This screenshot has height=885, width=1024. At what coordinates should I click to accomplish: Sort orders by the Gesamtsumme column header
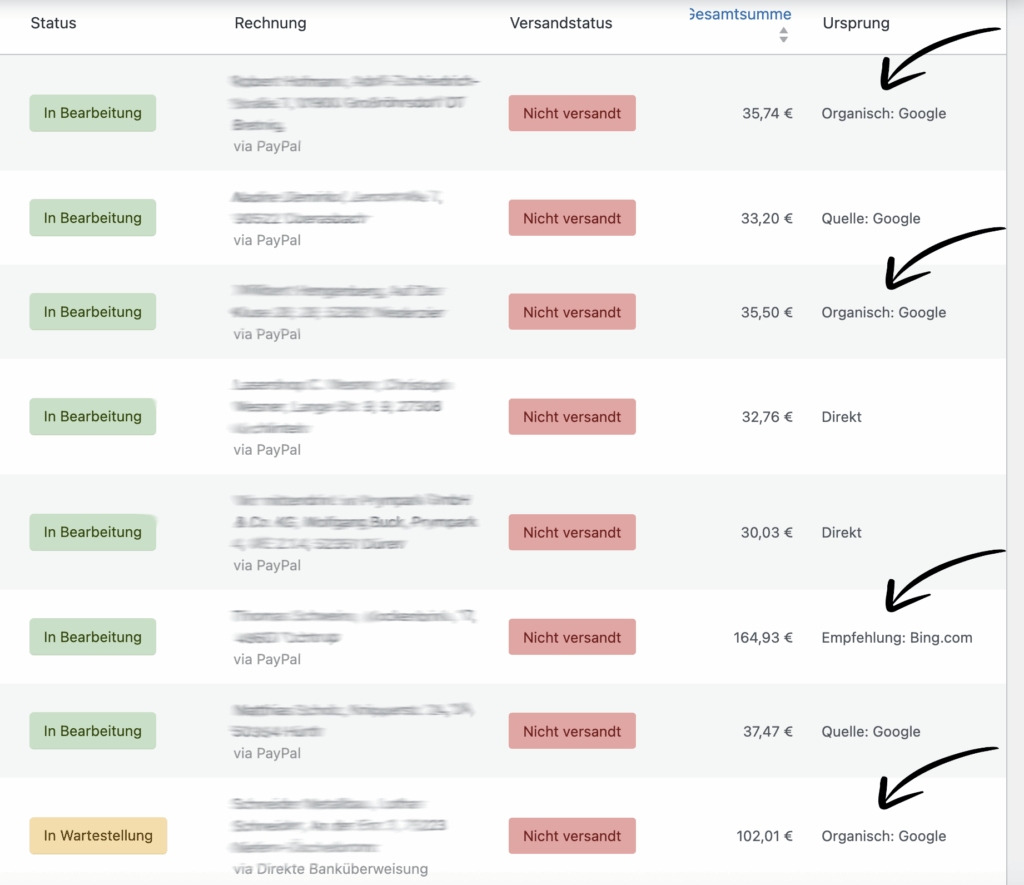coord(741,14)
